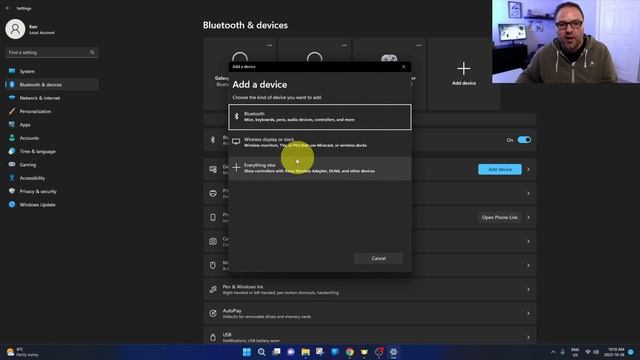Open the Add device tile with plus
The width and height of the screenshot is (640, 360).
point(464,74)
